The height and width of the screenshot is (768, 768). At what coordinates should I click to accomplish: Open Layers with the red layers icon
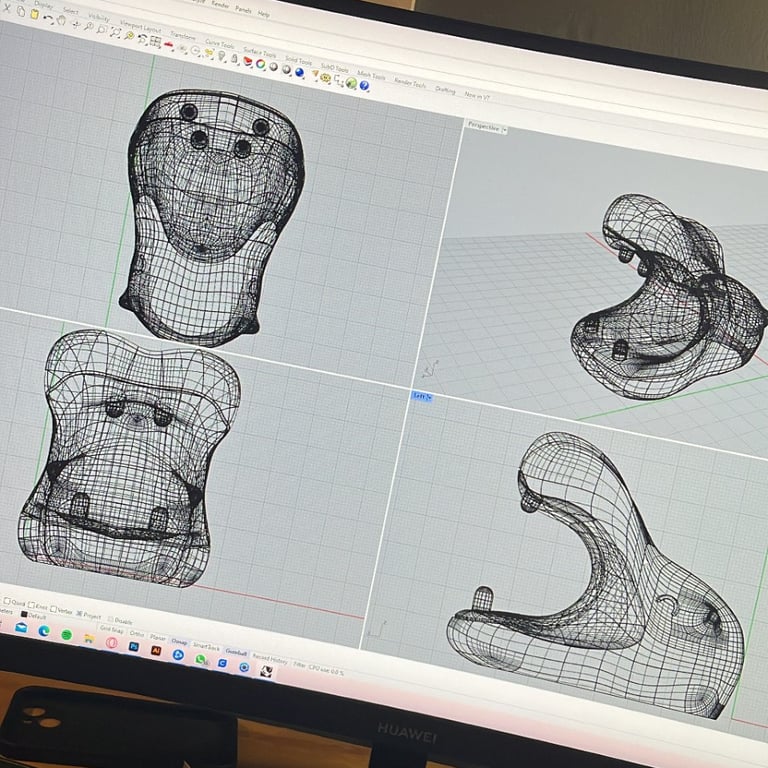coord(248,62)
